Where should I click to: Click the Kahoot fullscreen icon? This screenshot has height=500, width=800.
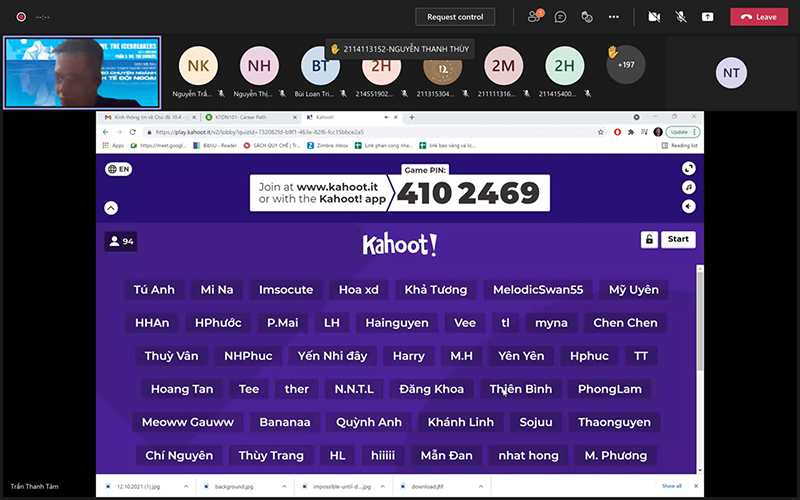[x=689, y=168]
